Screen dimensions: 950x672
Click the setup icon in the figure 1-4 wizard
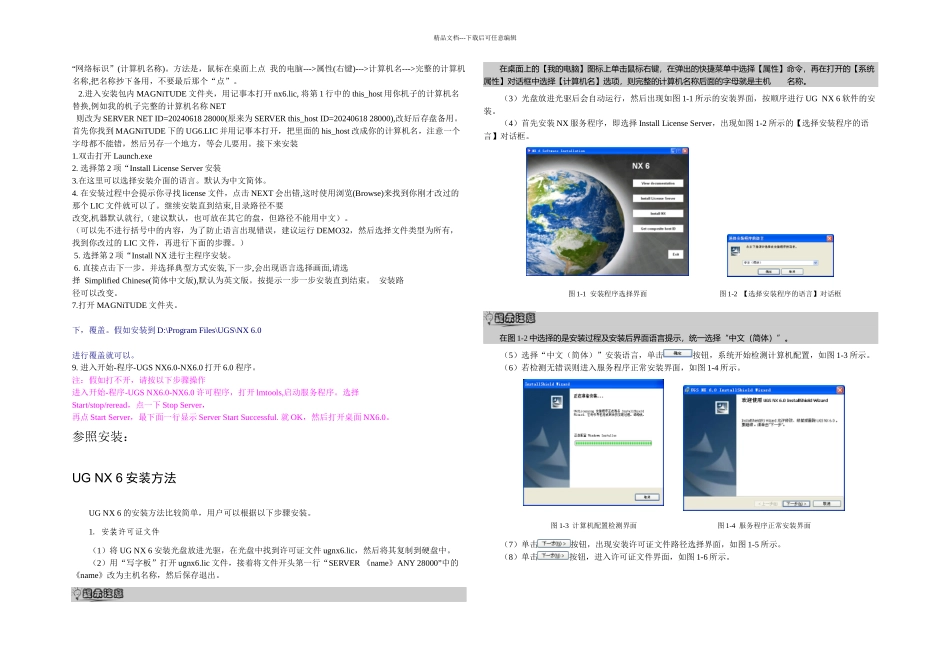722,408
